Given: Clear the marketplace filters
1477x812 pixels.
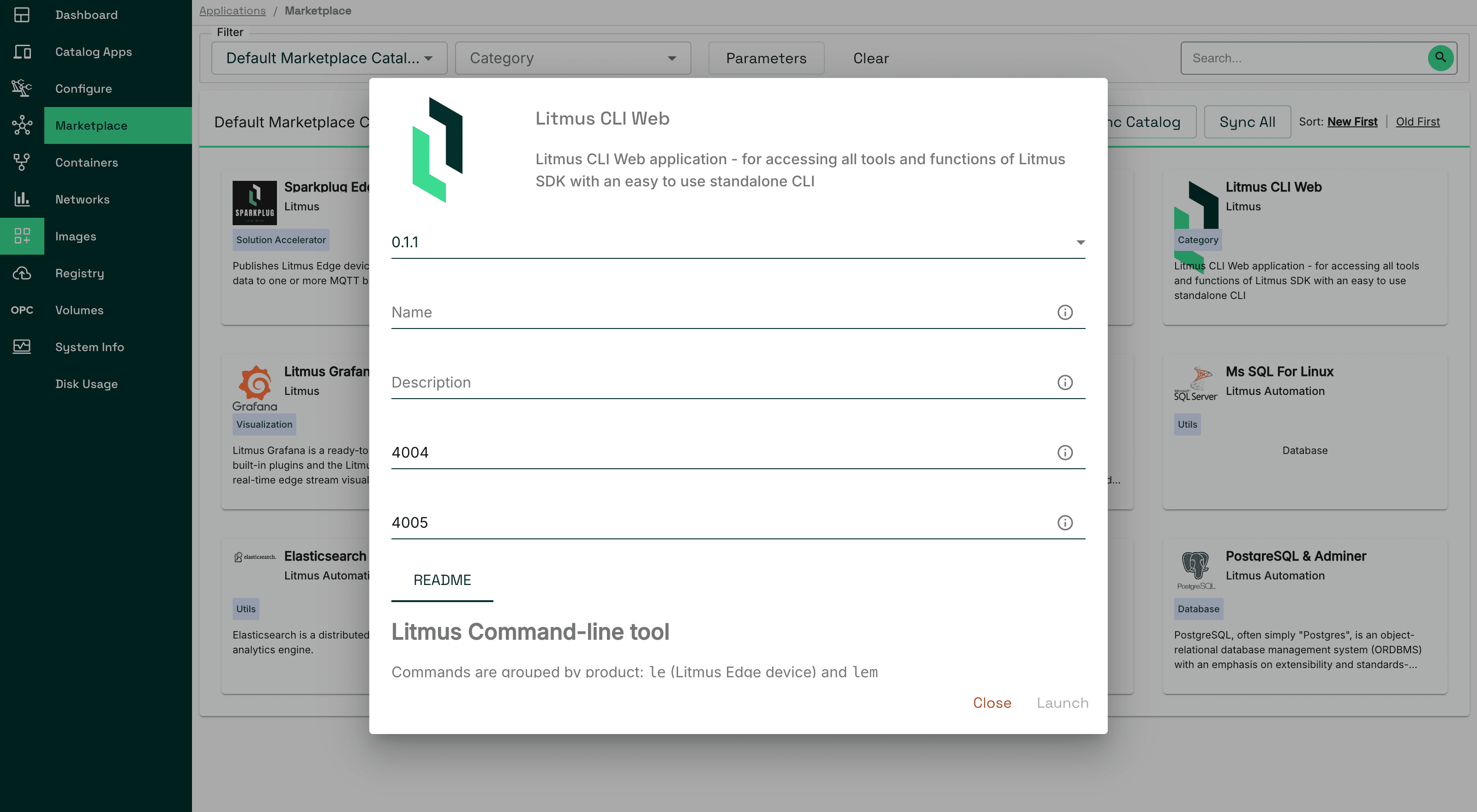Looking at the screenshot, I should 871,58.
